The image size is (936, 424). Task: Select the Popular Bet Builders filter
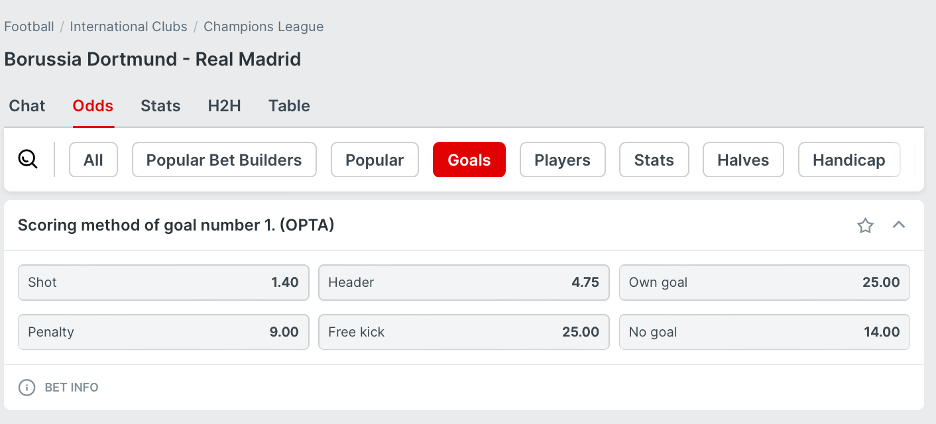point(224,159)
